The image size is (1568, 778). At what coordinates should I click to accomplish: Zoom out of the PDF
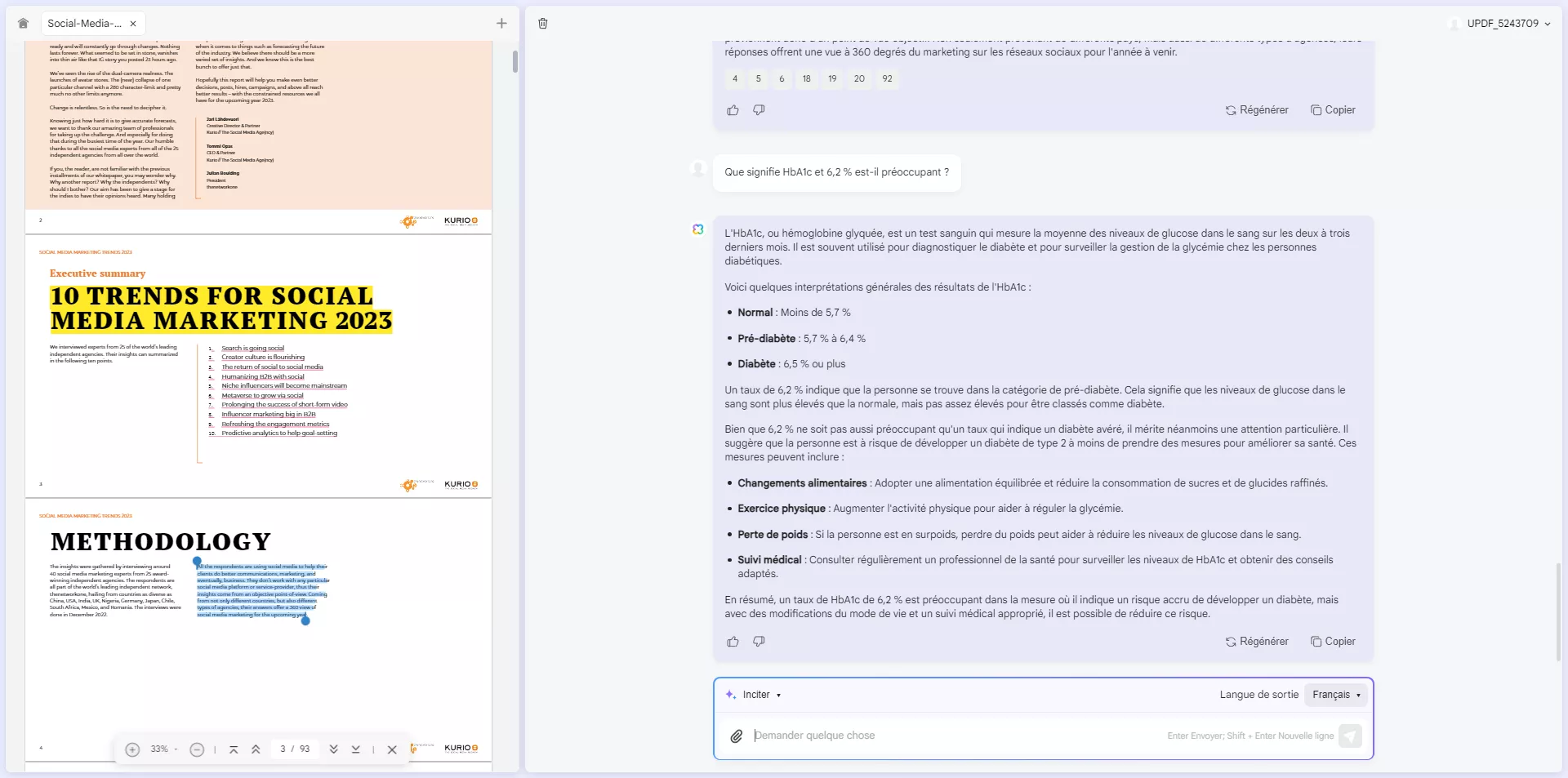click(x=197, y=749)
